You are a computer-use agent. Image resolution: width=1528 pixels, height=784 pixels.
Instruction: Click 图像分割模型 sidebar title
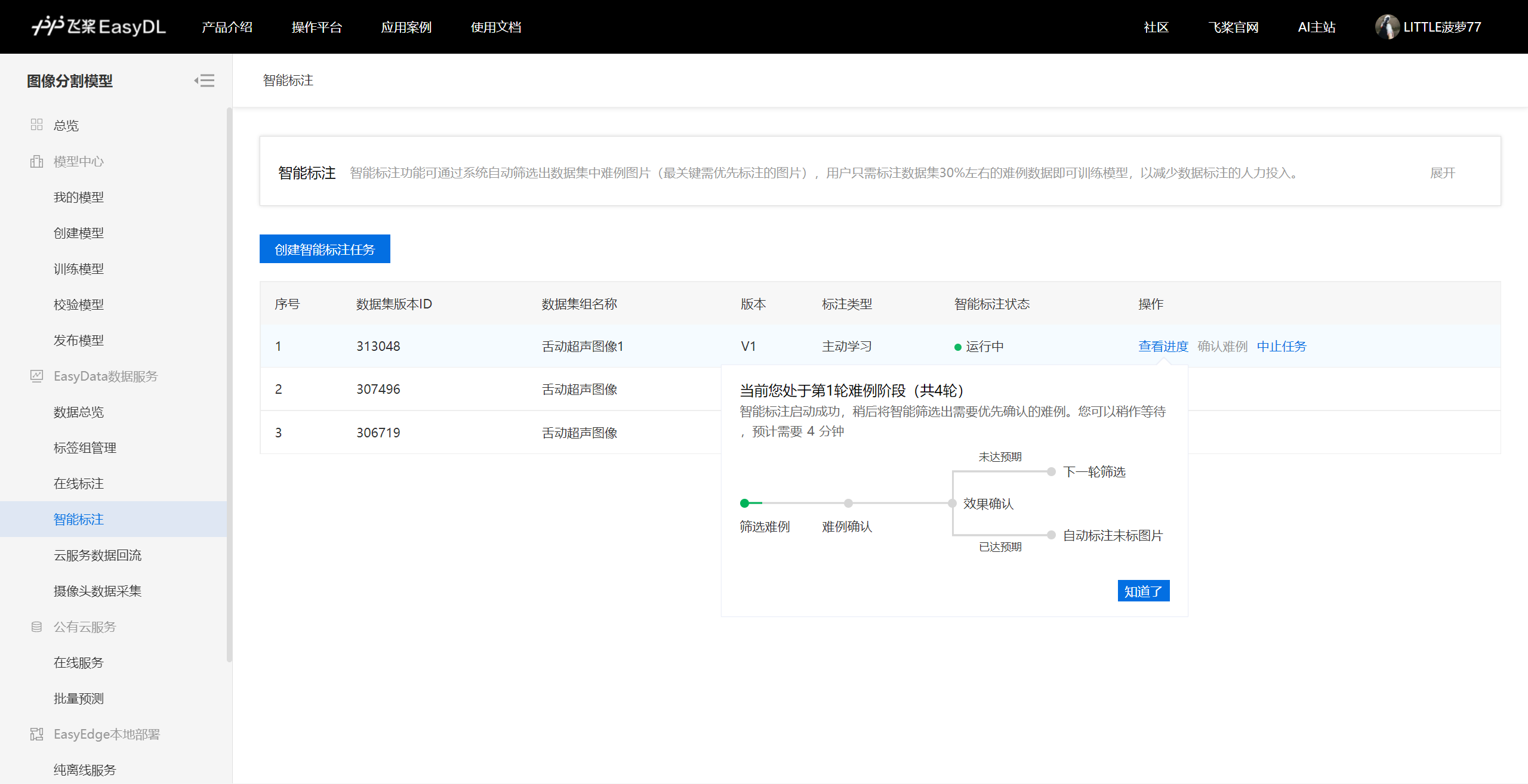tap(70, 81)
